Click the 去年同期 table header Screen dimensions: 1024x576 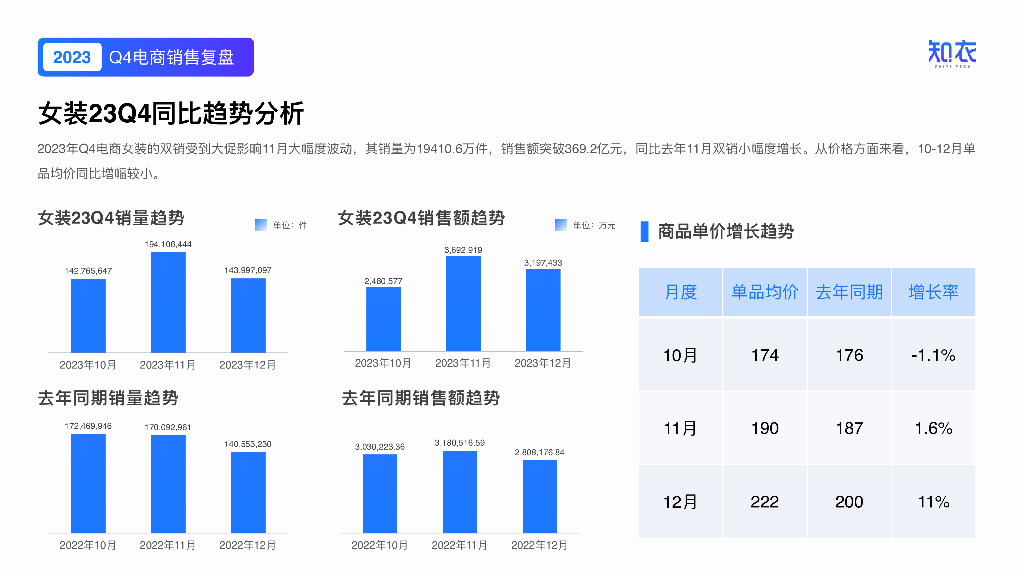coord(849,292)
